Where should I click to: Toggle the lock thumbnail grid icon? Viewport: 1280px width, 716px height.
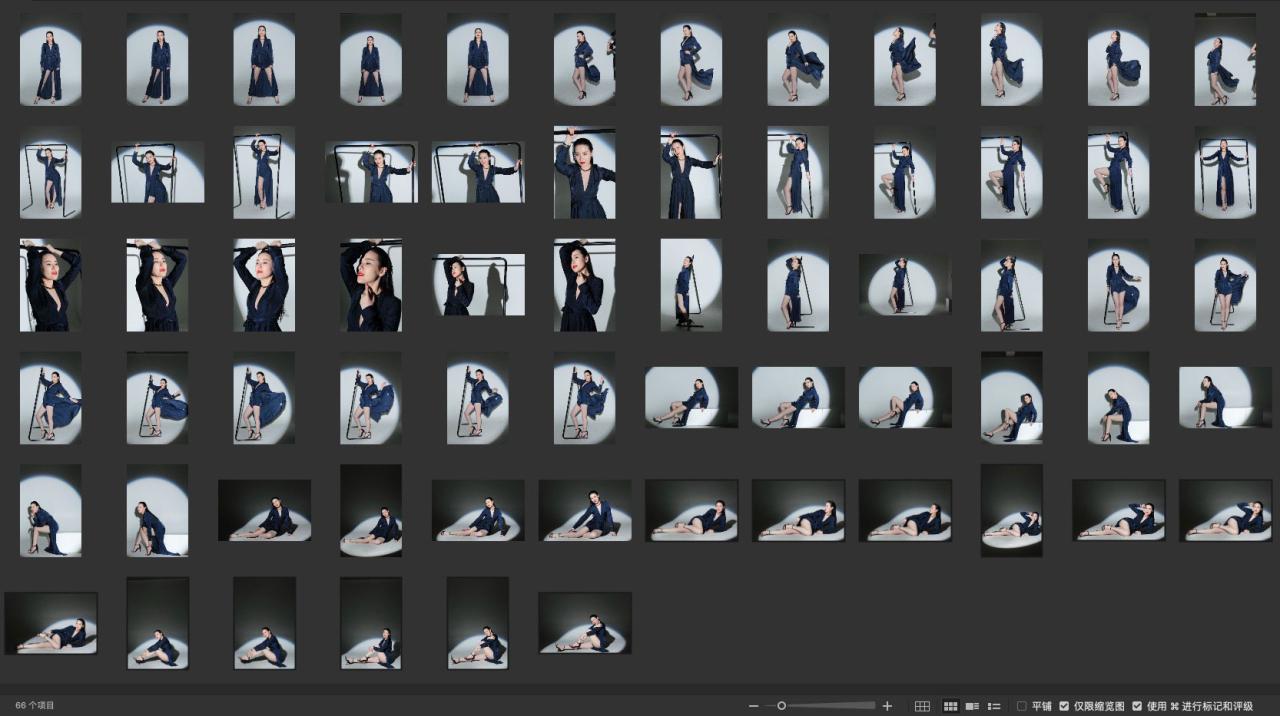(922, 706)
